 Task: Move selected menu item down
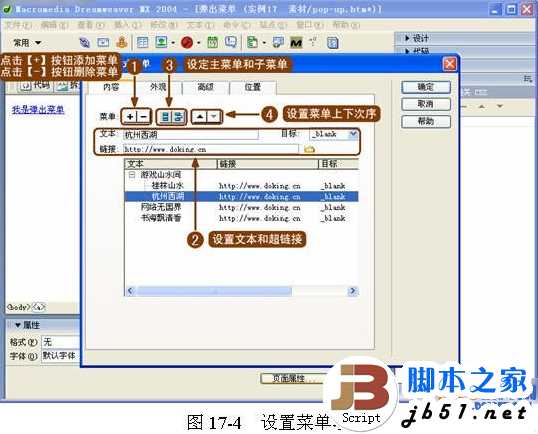point(213,117)
